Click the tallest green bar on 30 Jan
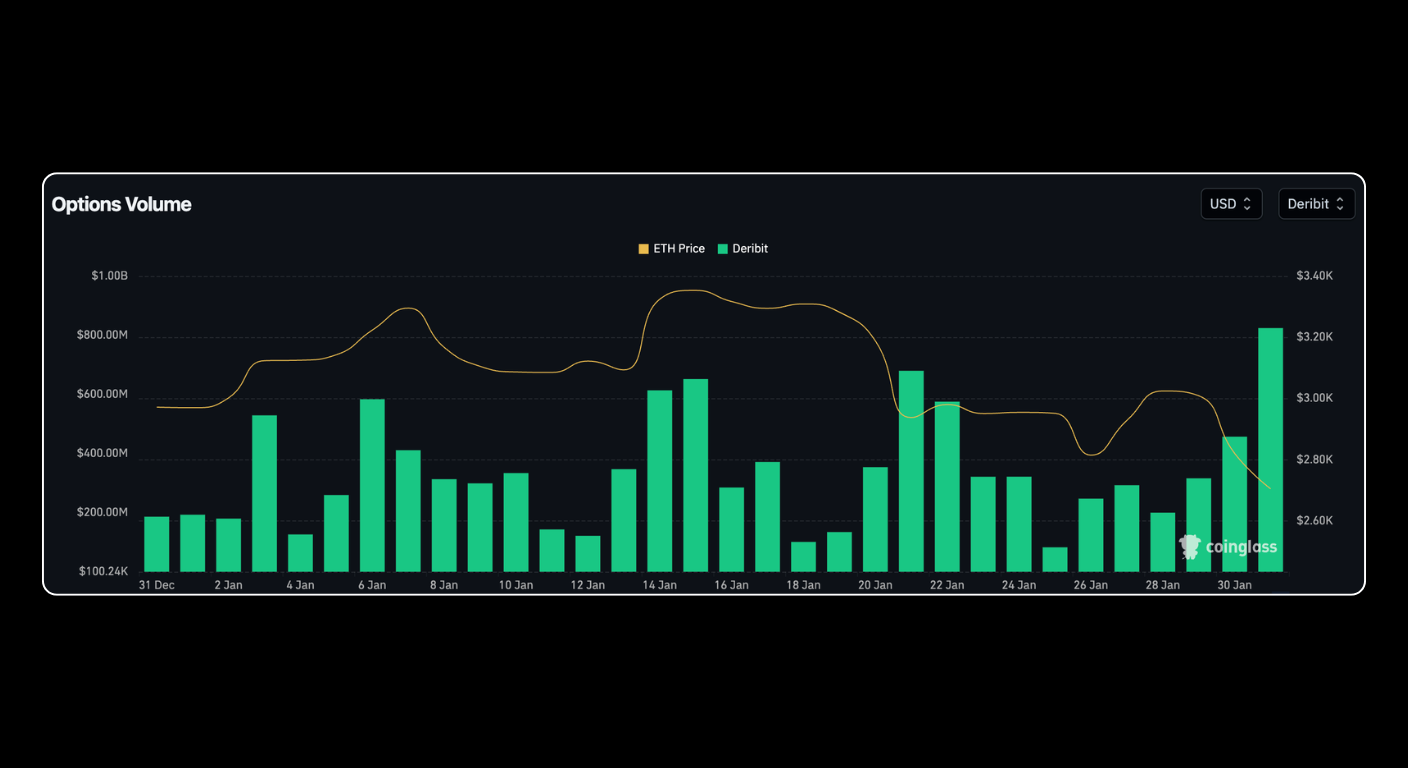The image size is (1408, 768). [1268, 450]
